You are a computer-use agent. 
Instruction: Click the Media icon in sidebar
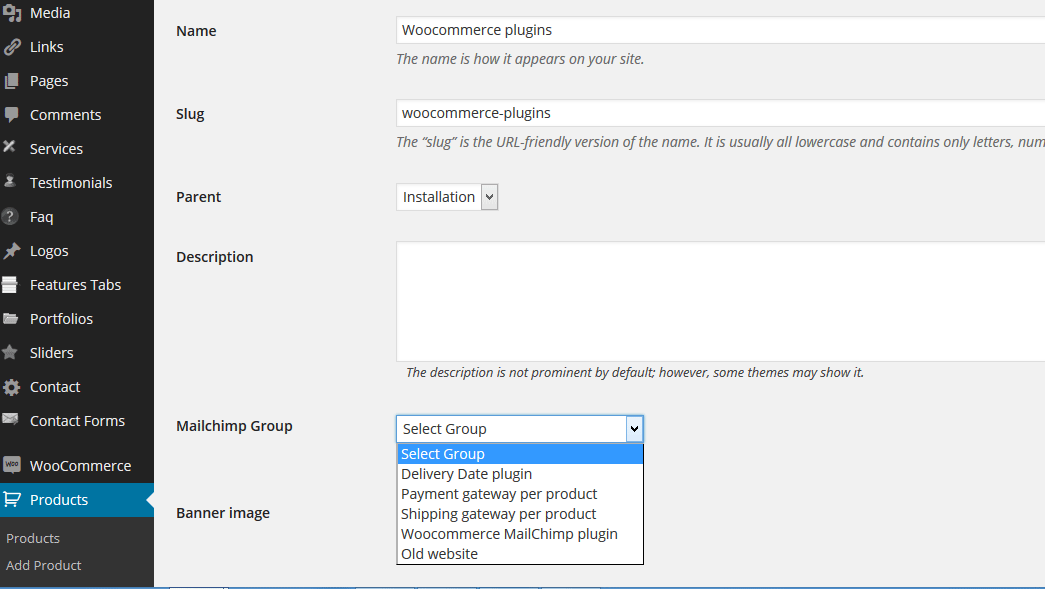click(12, 13)
